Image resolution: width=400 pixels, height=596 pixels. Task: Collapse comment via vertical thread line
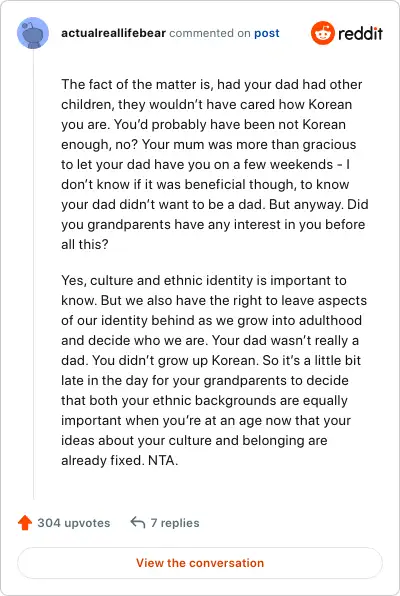(33, 274)
